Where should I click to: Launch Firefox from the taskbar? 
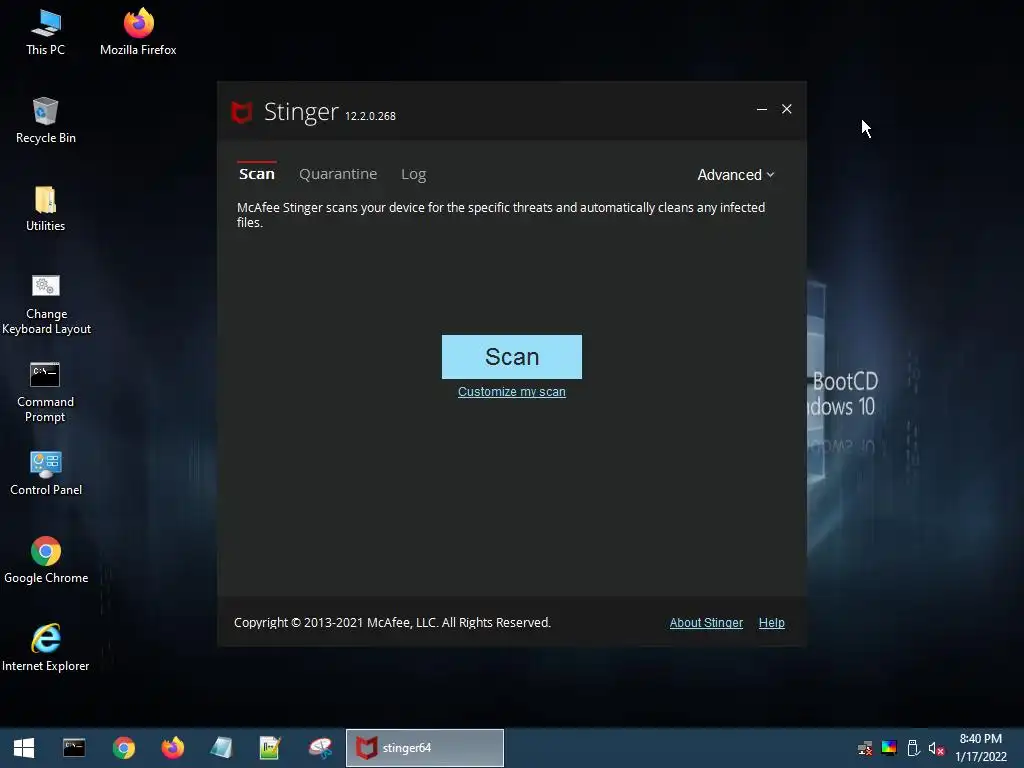(172, 748)
